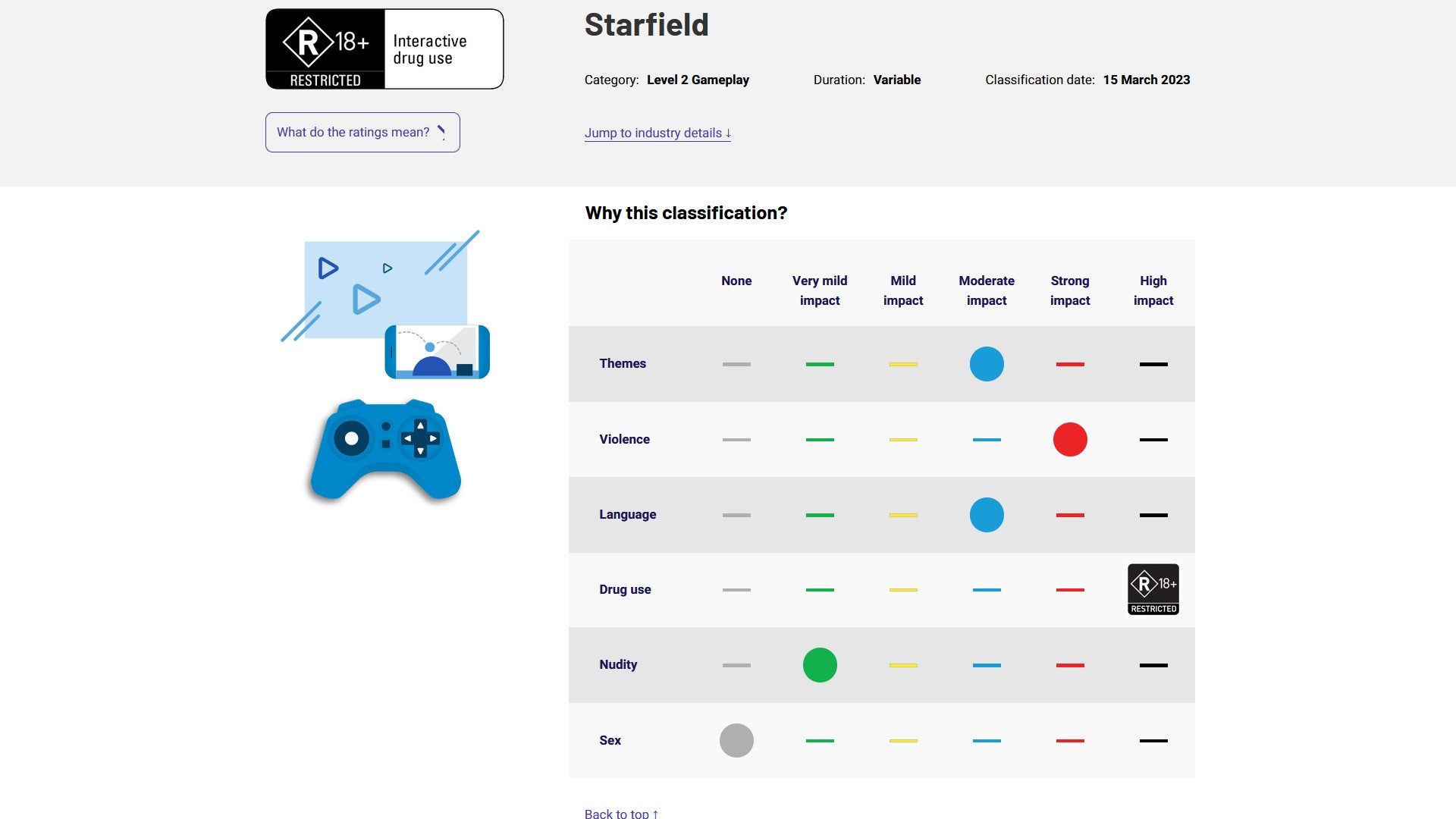Viewport: 1456px width, 819px height.
Task: Click the 'Violence' row label
Action: click(624, 439)
